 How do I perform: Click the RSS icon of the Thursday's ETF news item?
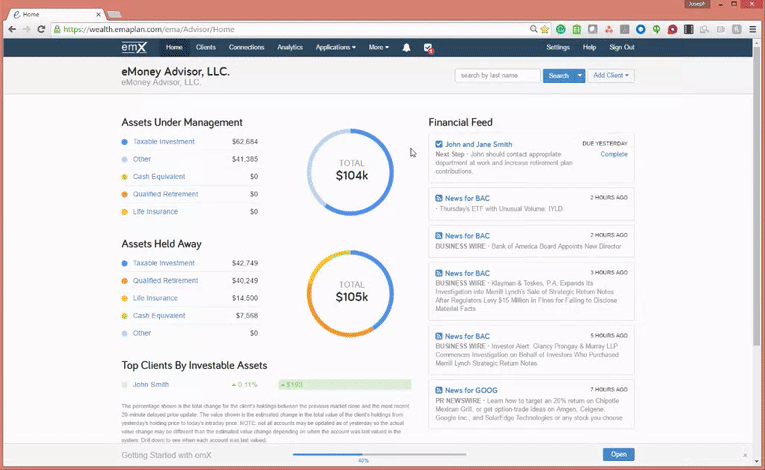(439, 198)
